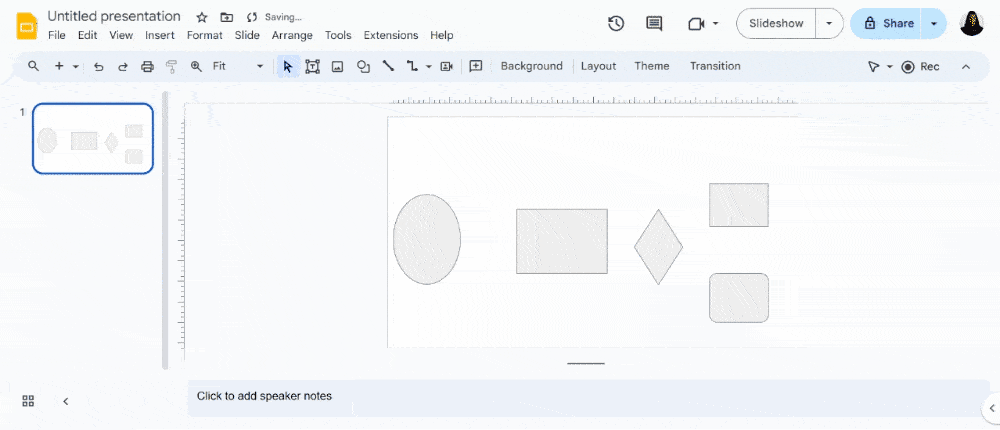Pick the elbow connector tool
1000x430 pixels.
(x=413, y=66)
